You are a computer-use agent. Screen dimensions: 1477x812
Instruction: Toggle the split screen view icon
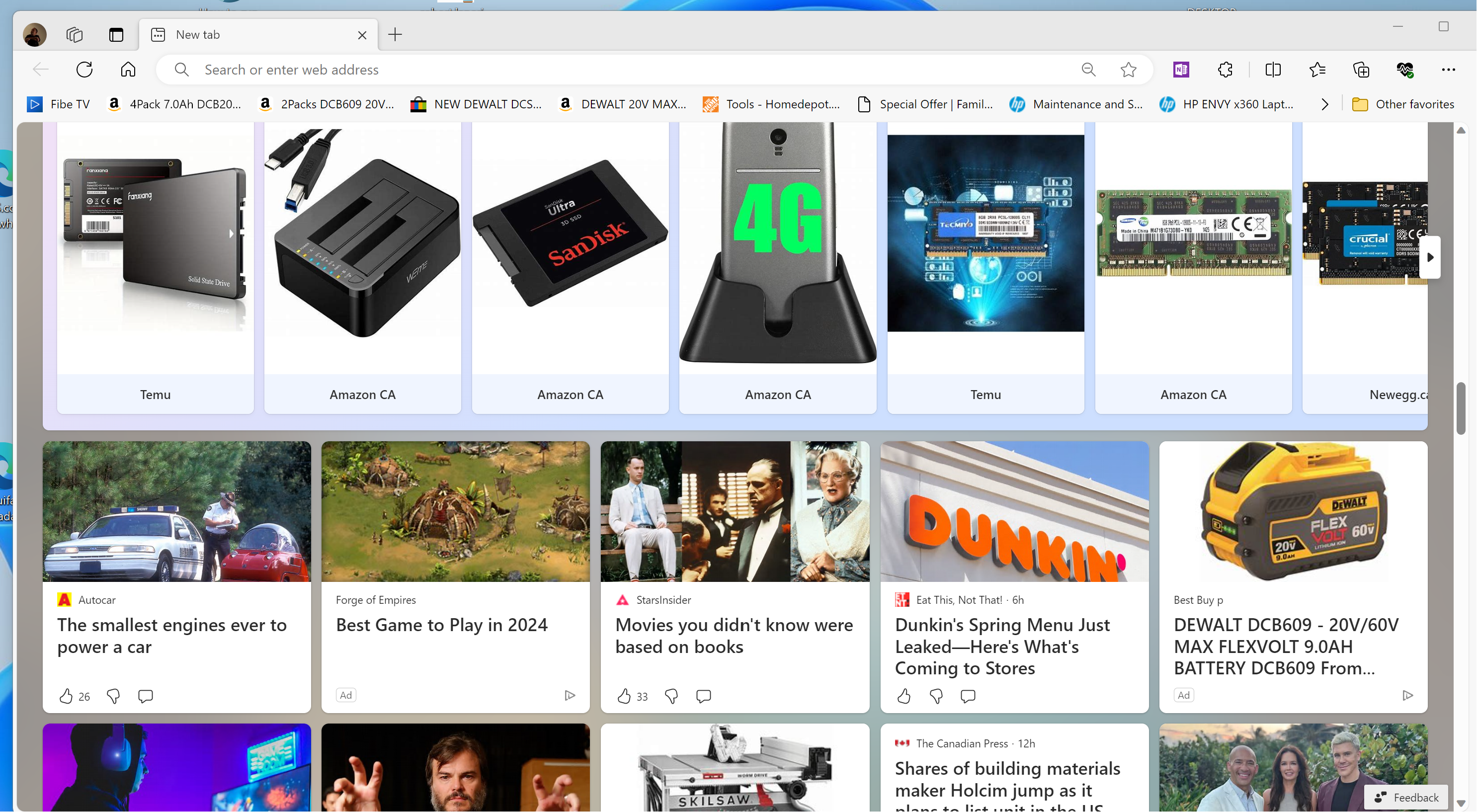tap(1272, 70)
